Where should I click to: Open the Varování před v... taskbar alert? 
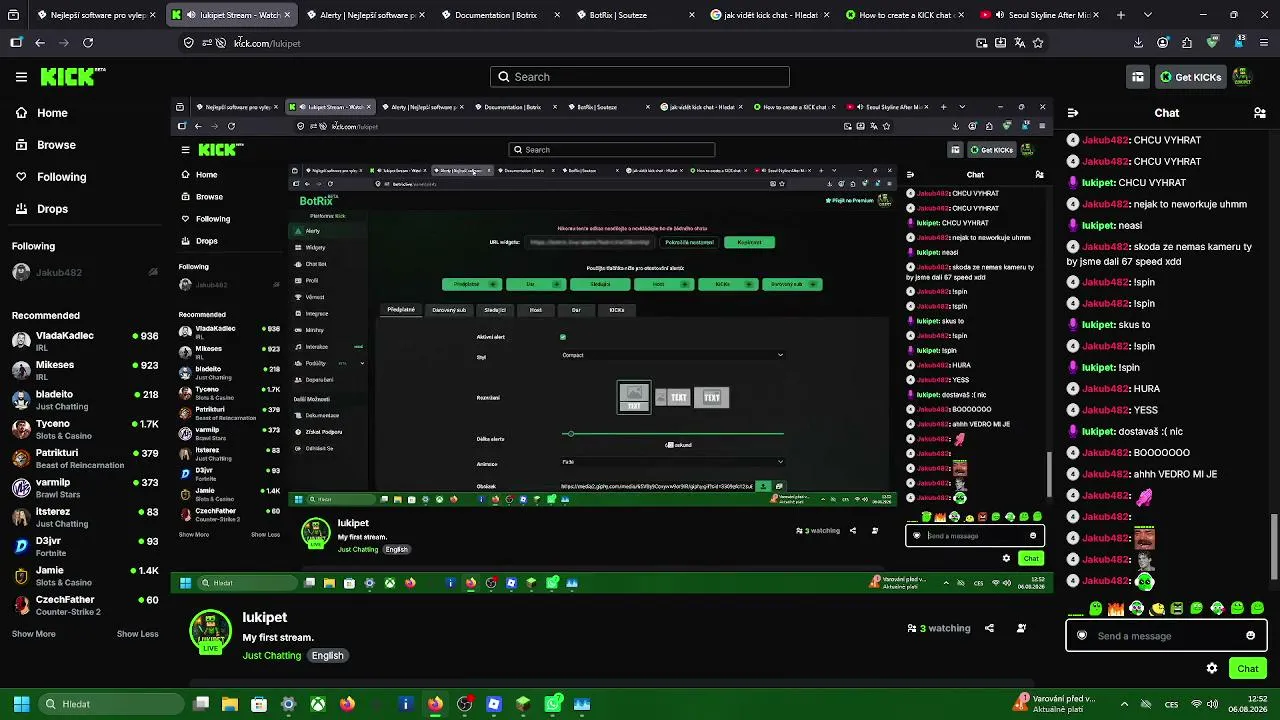coord(1054,704)
